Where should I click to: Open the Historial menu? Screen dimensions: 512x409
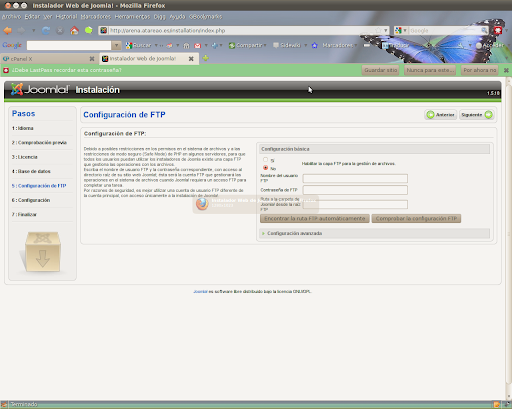click(66, 17)
